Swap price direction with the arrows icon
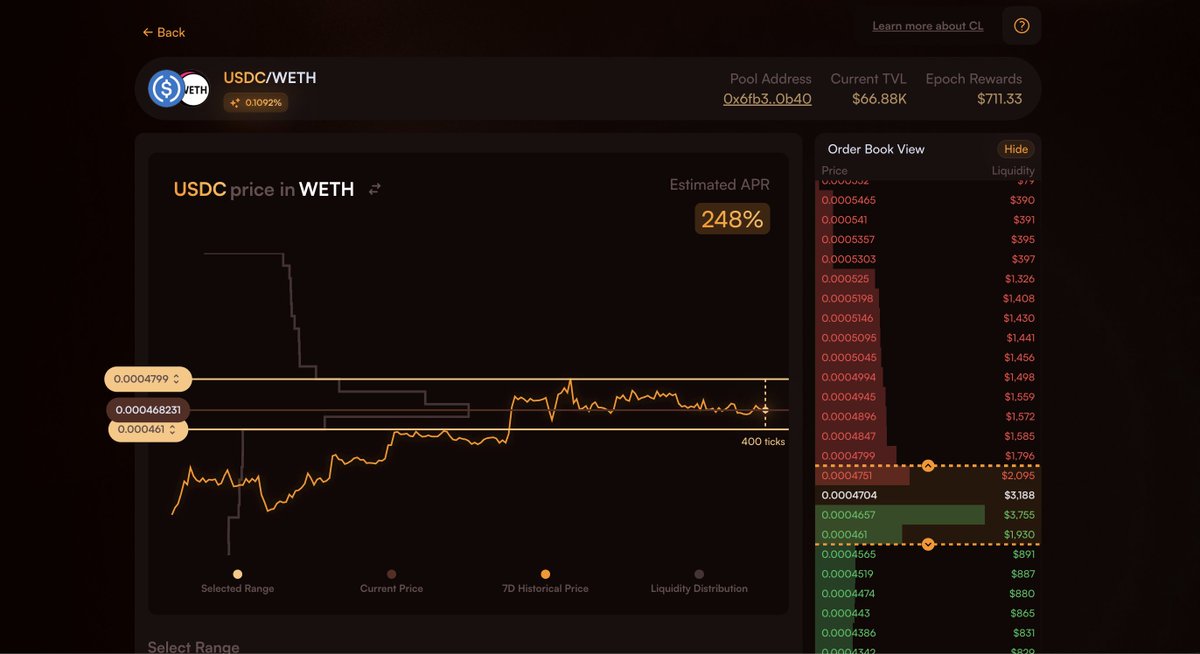This screenshot has height=654, width=1200. coord(375,189)
